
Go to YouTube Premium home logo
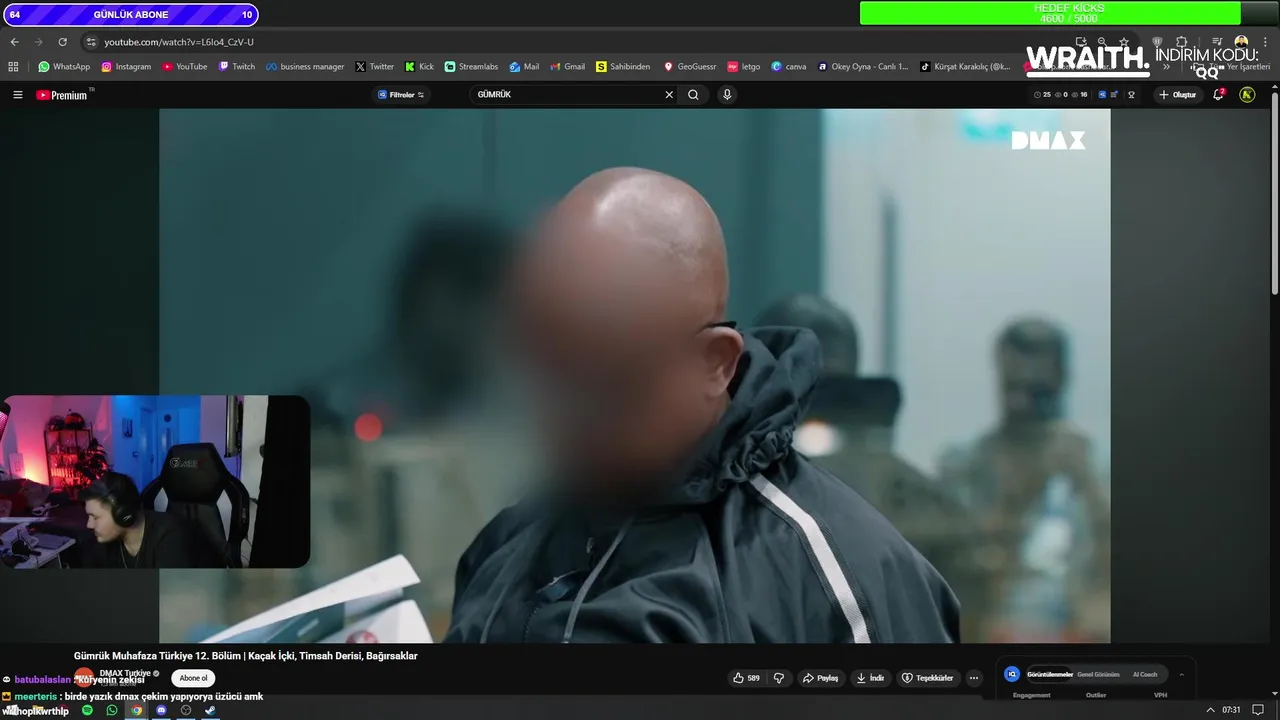point(62,95)
